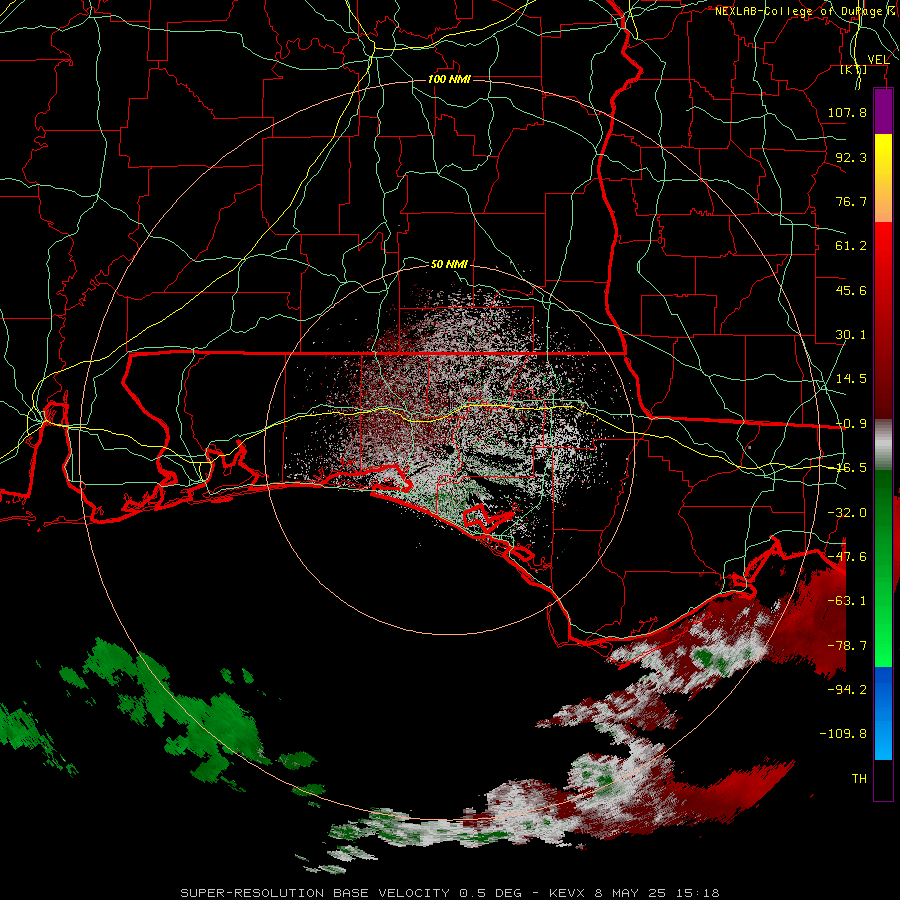The image size is (900, 900).
Task: Click the TH legend label
Action: (859, 779)
